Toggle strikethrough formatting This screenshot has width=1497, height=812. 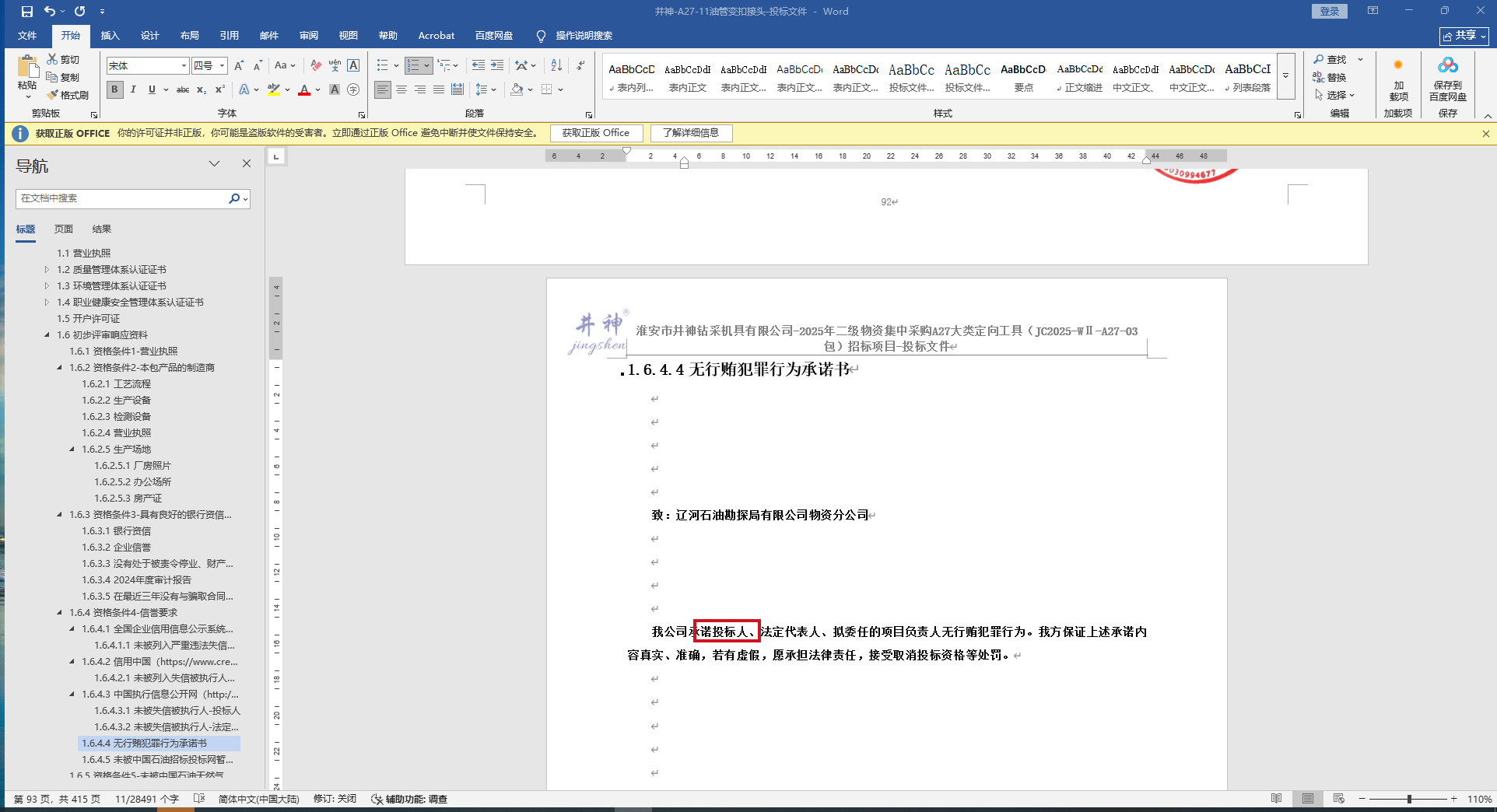pos(183,89)
